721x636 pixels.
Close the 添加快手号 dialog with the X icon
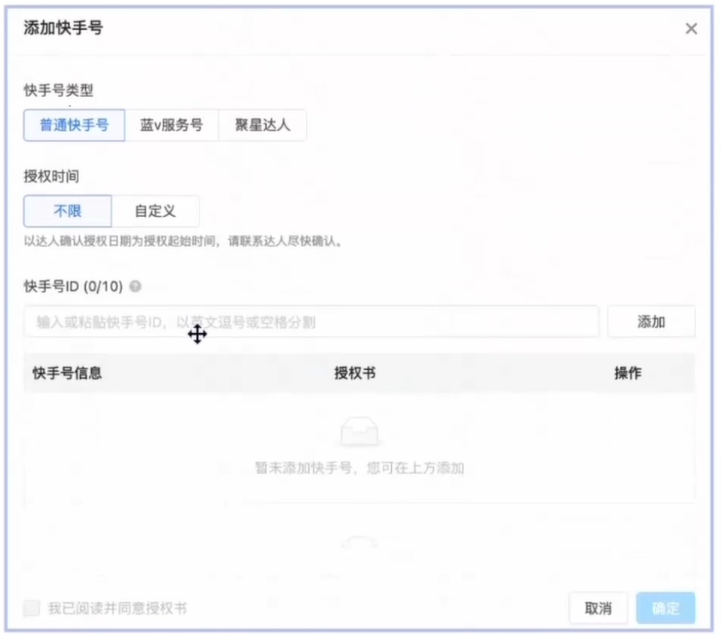[x=691, y=29]
